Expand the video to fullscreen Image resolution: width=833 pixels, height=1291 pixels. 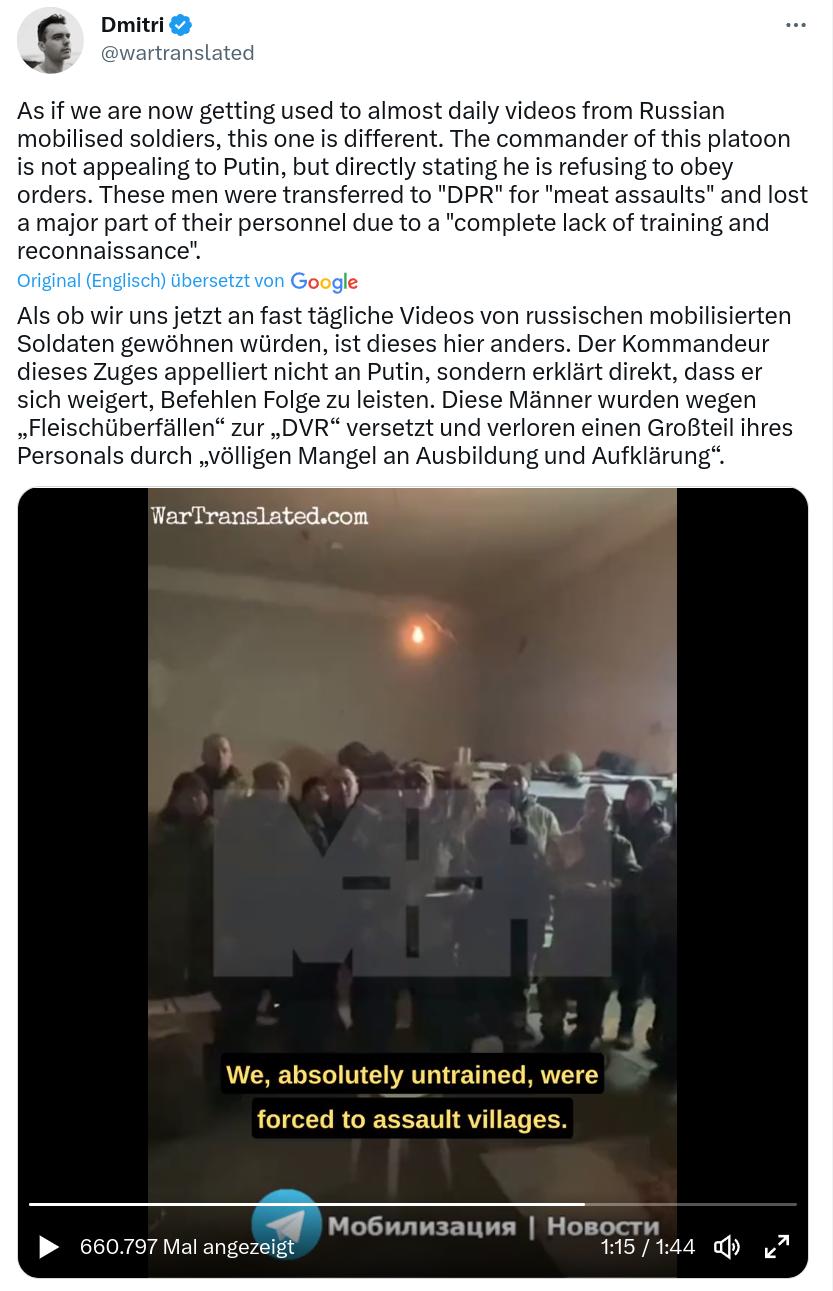click(777, 1247)
